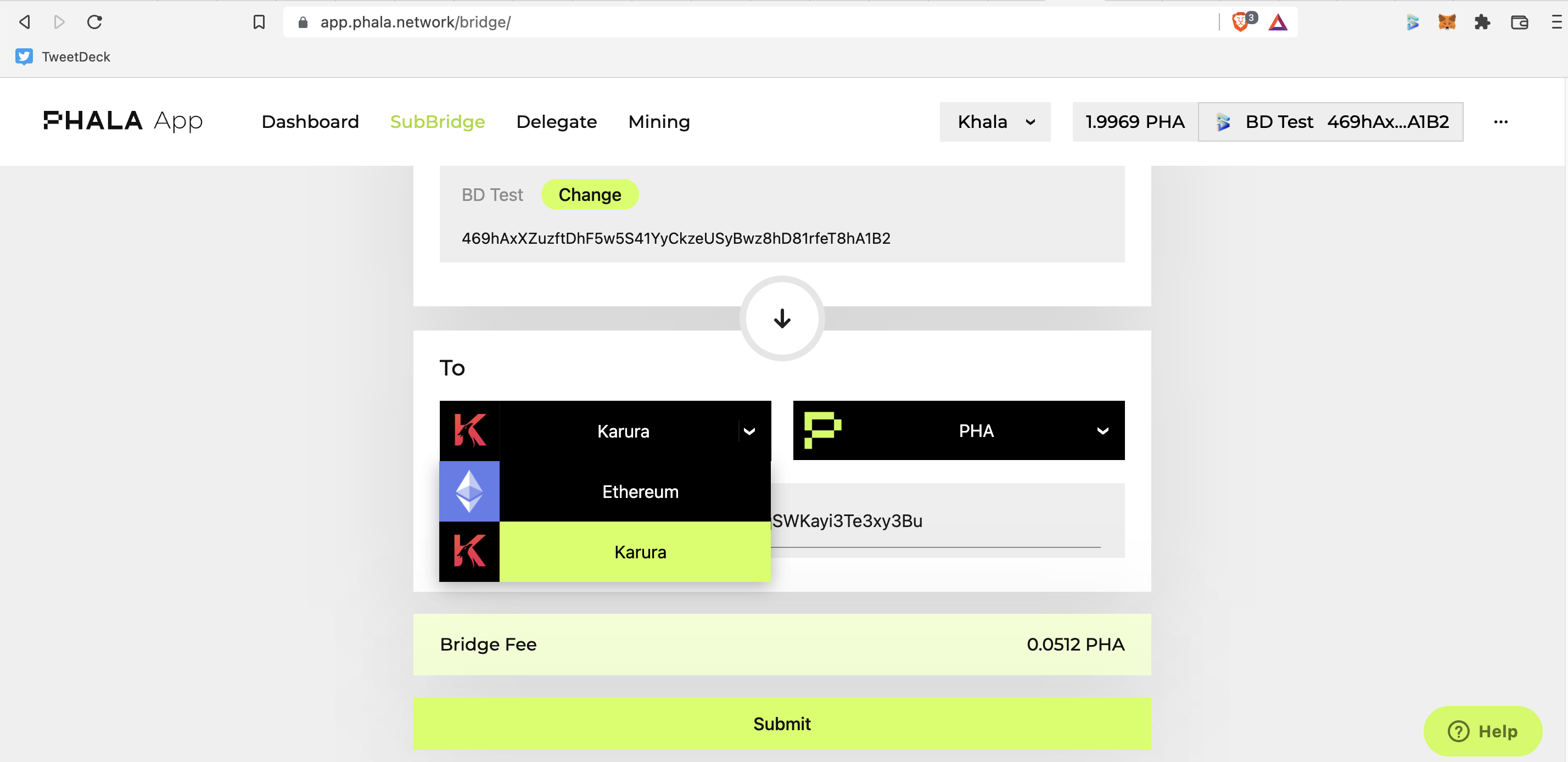Open the MetaMask fox extension
The height and width of the screenshot is (762, 1568).
[x=1447, y=23]
